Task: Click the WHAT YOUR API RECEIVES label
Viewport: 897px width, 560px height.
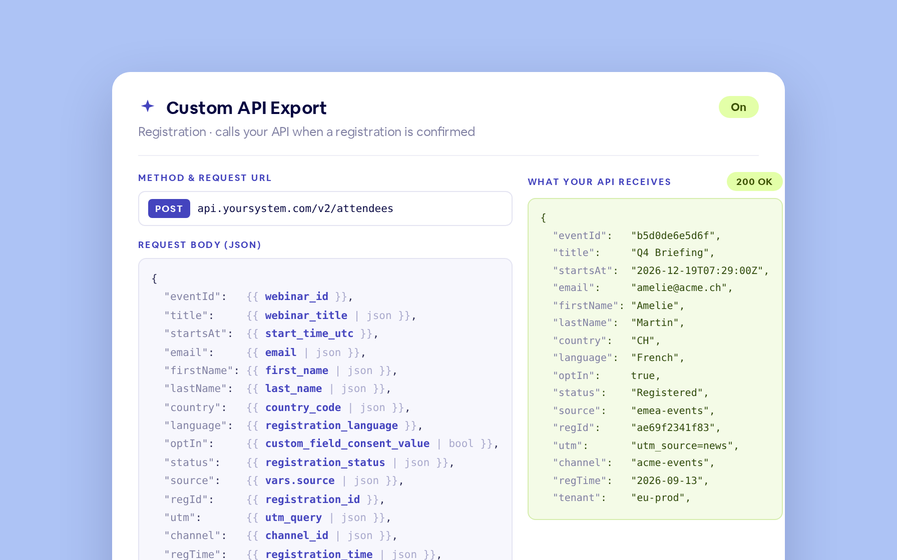Action: 599,182
